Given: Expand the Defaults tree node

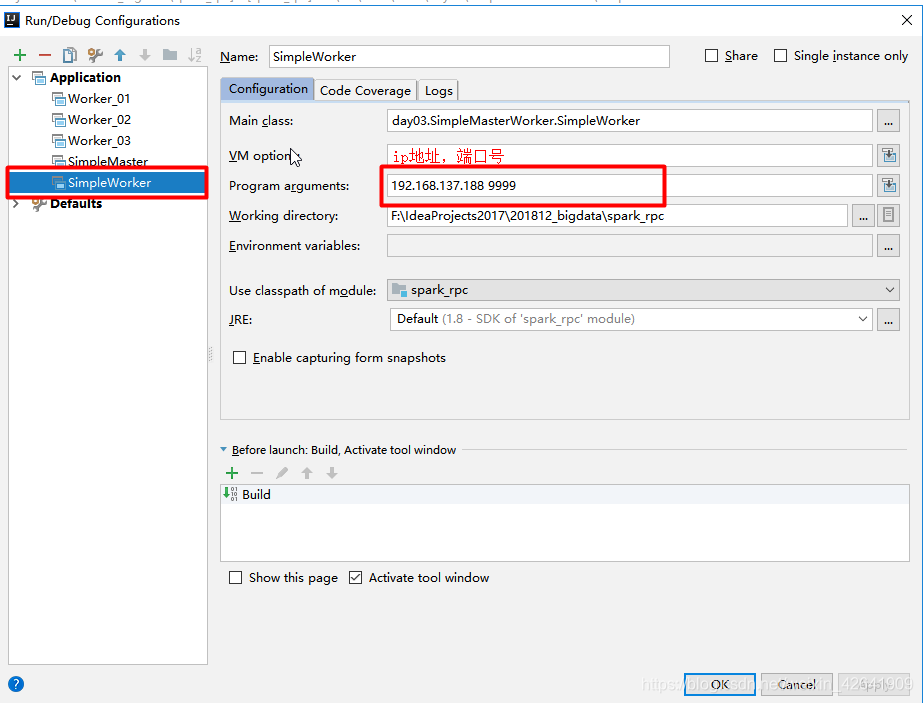Looking at the screenshot, I should (16, 204).
